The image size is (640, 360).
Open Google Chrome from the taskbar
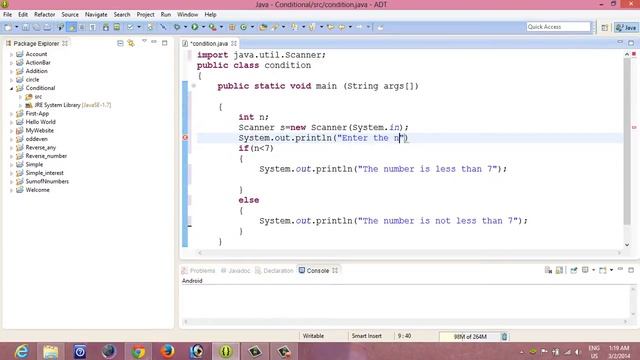point(138,351)
